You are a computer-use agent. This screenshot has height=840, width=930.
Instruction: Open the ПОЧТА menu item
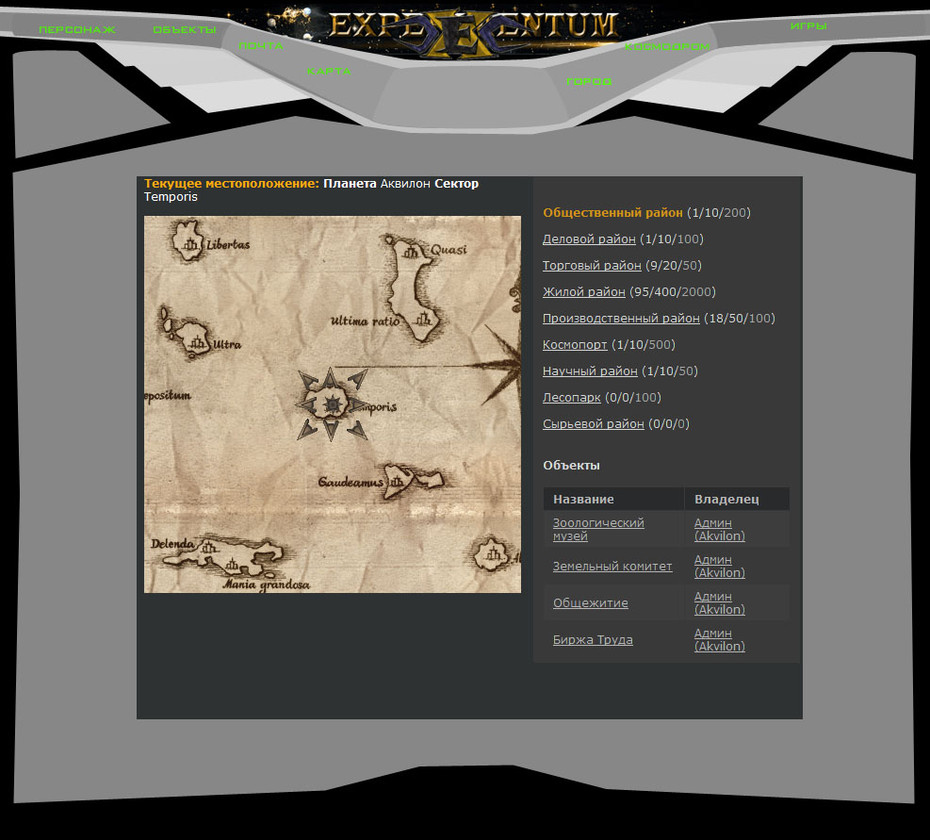pos(261,46)
